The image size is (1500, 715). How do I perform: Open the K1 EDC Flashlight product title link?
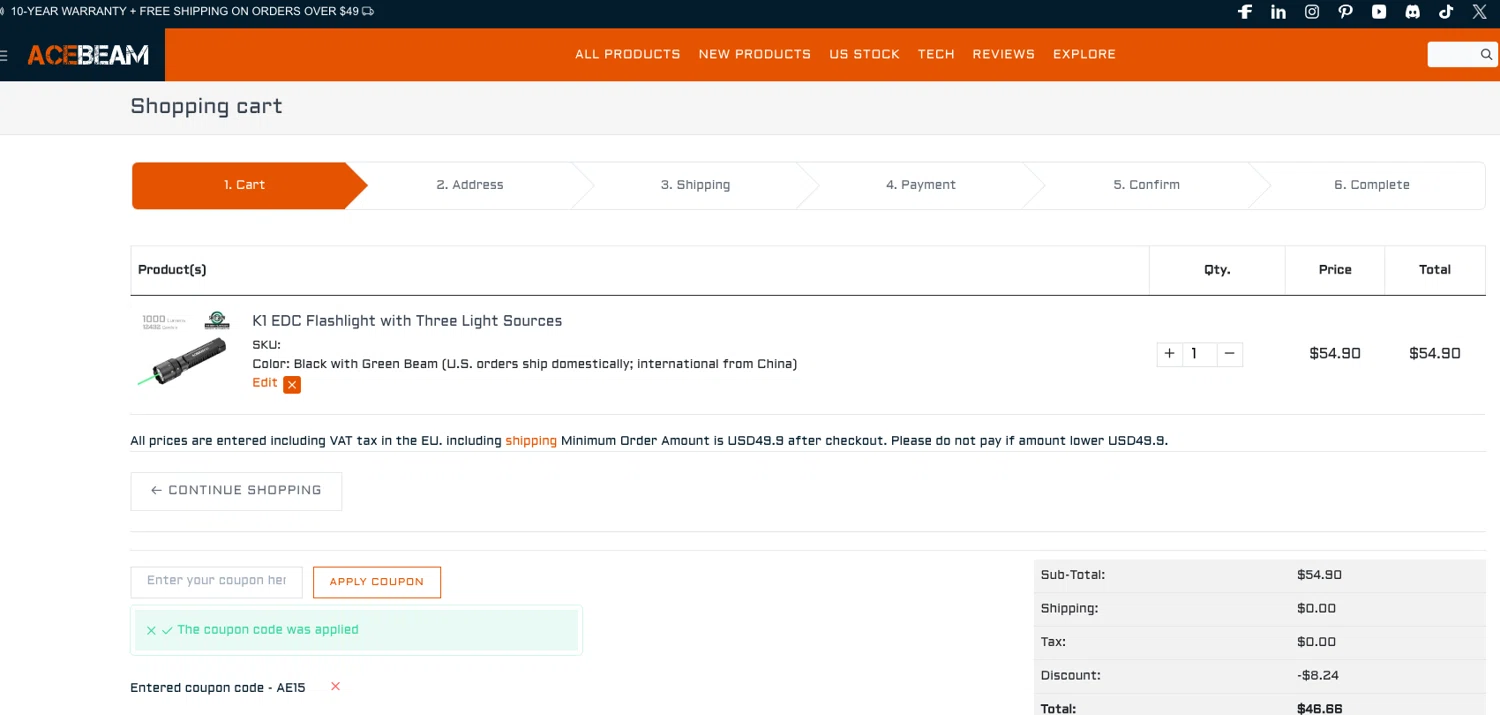(x=407, y=321)
